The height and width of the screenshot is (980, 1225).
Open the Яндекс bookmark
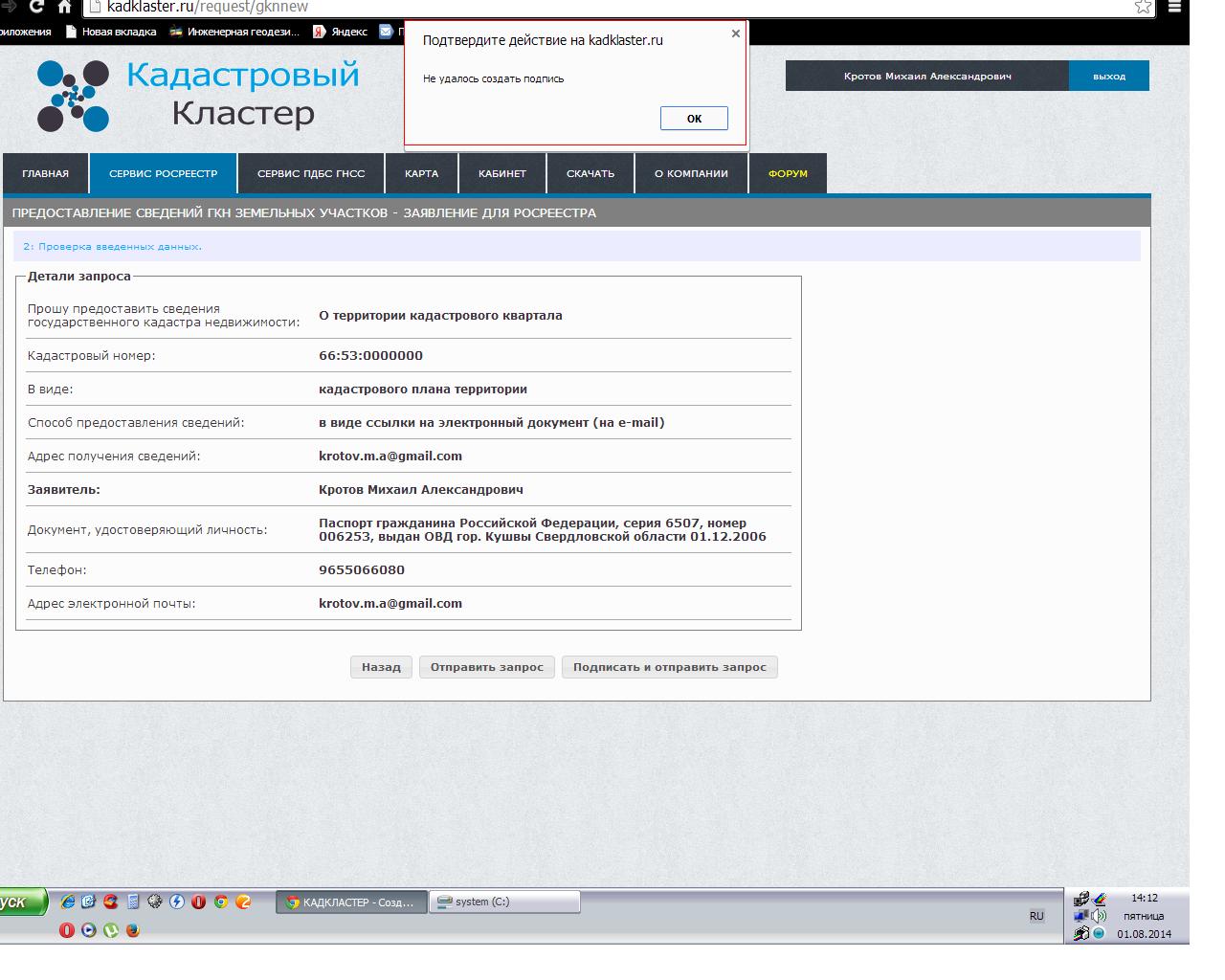(340, 32)
